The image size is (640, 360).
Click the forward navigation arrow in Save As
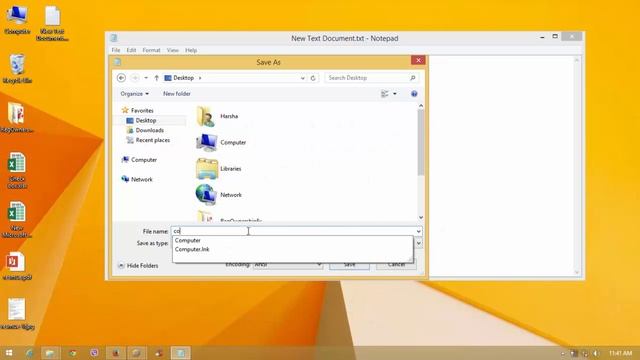pos(135,78)
